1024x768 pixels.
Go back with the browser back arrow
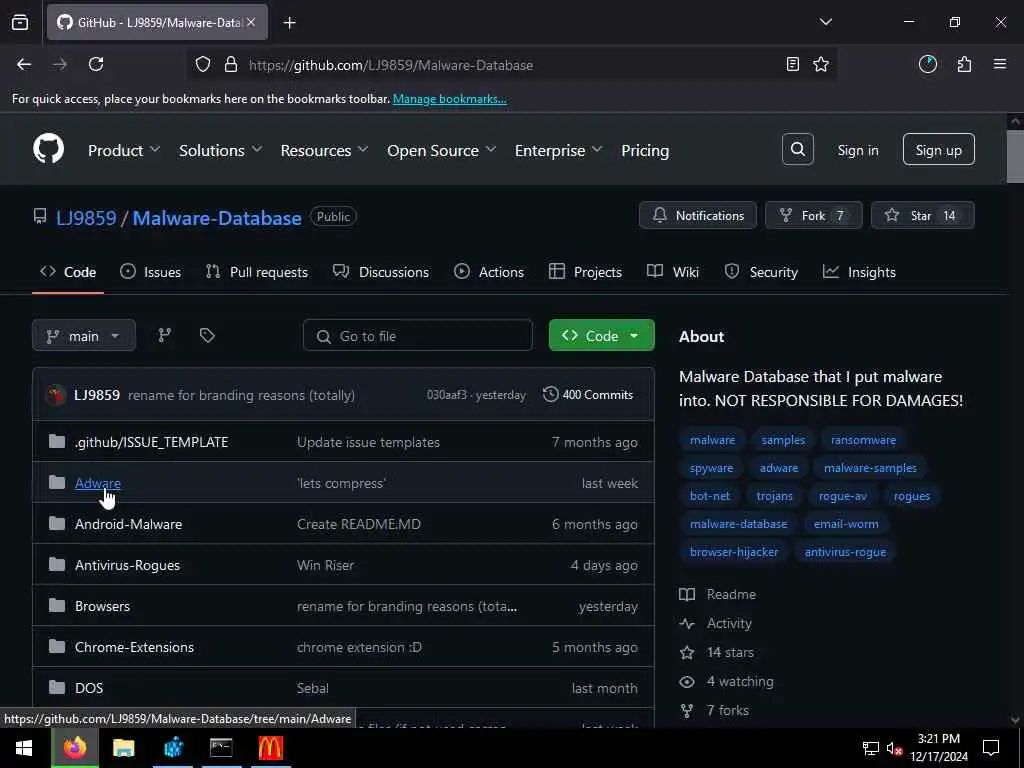(x=24, y=64)
